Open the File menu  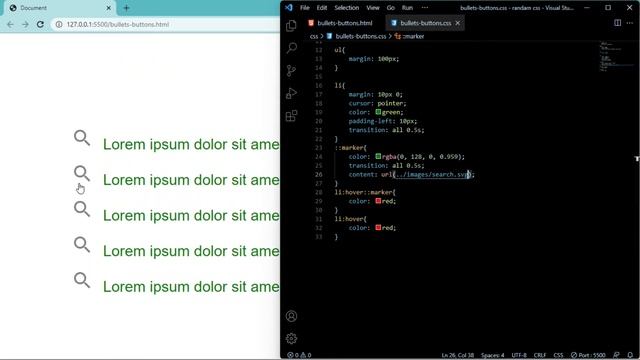[x=304, y=8]
